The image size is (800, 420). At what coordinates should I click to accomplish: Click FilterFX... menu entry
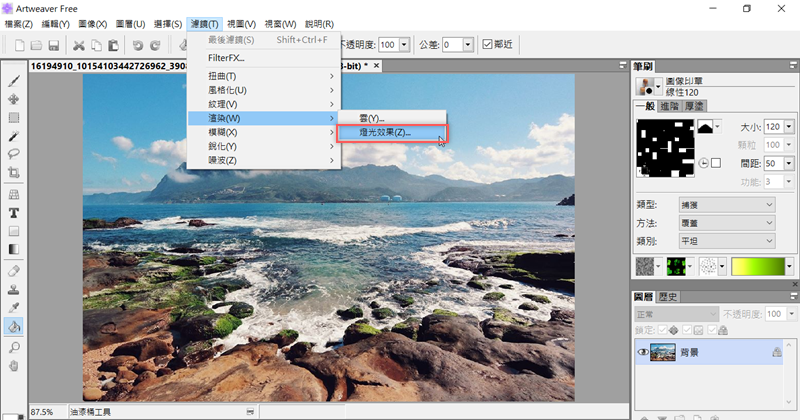264,58
